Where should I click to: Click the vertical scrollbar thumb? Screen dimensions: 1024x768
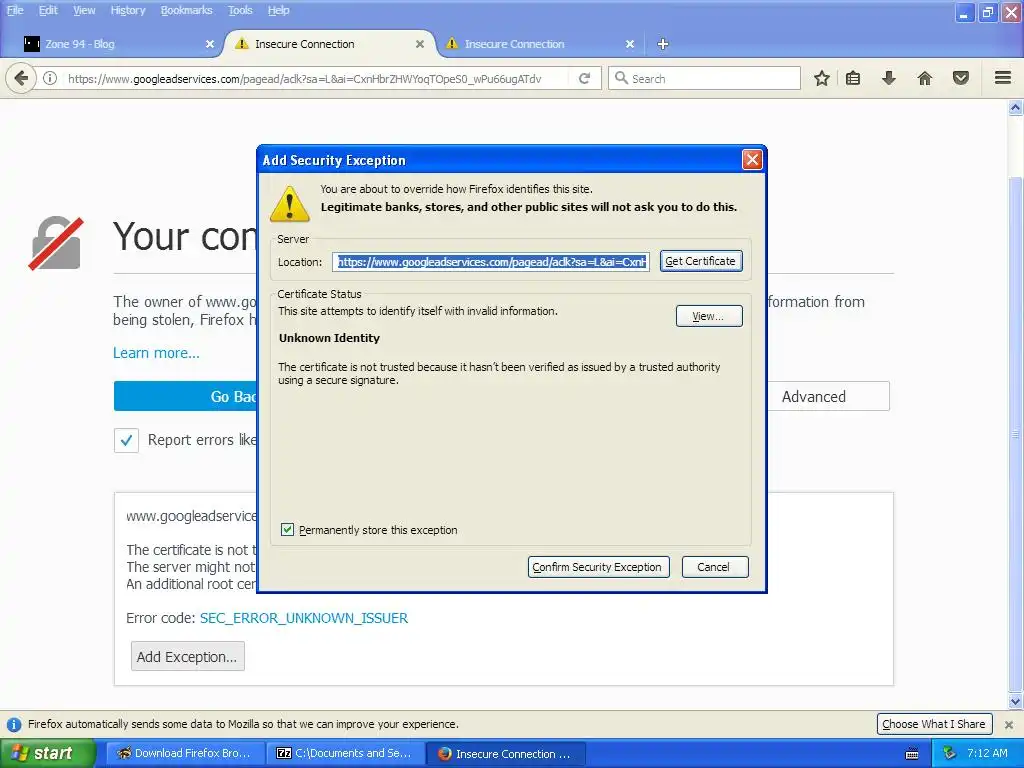(1016, 434)
